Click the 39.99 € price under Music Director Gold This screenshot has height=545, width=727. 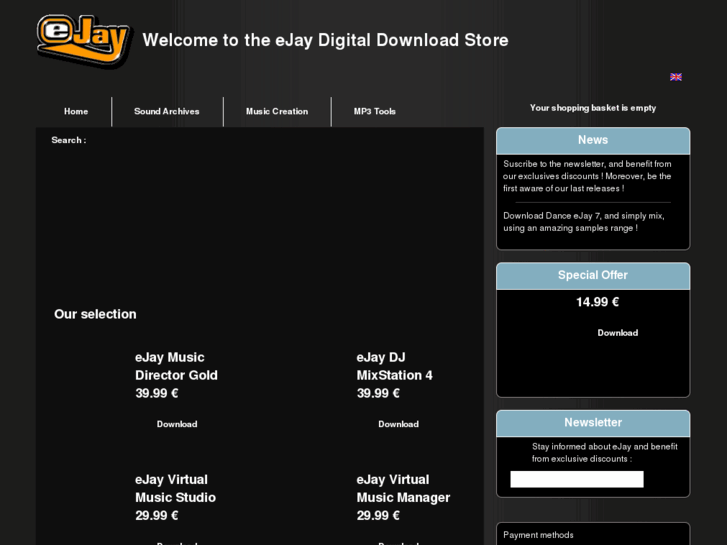click(157, 393)
